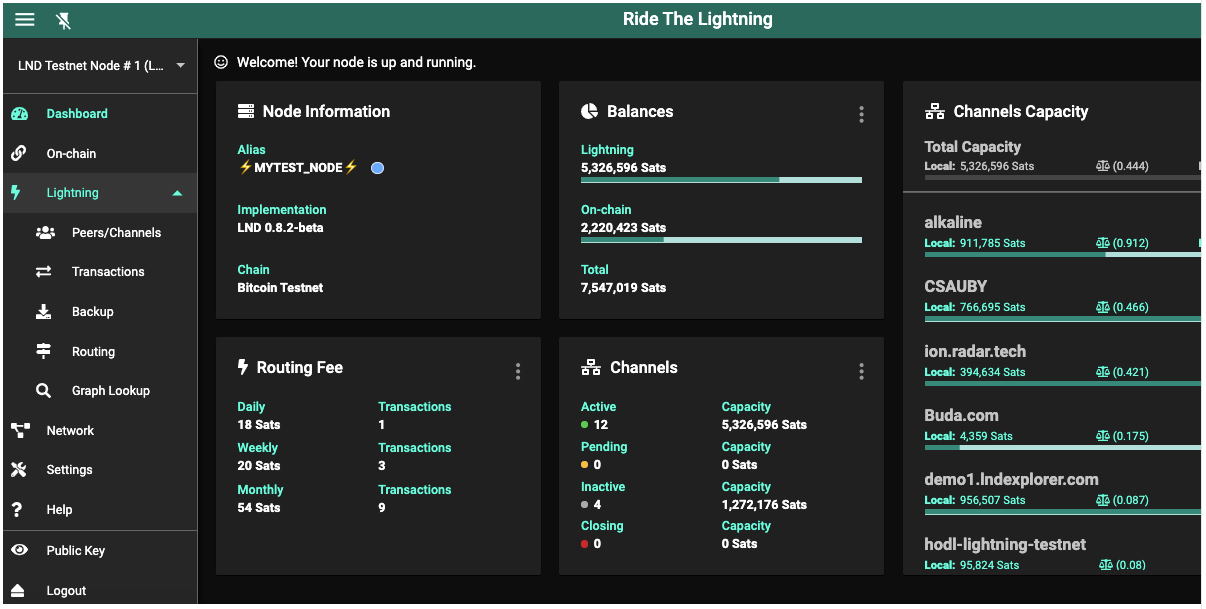Open Settings in the sidebar
1206x609 pixels.
[x=99, y=470]
